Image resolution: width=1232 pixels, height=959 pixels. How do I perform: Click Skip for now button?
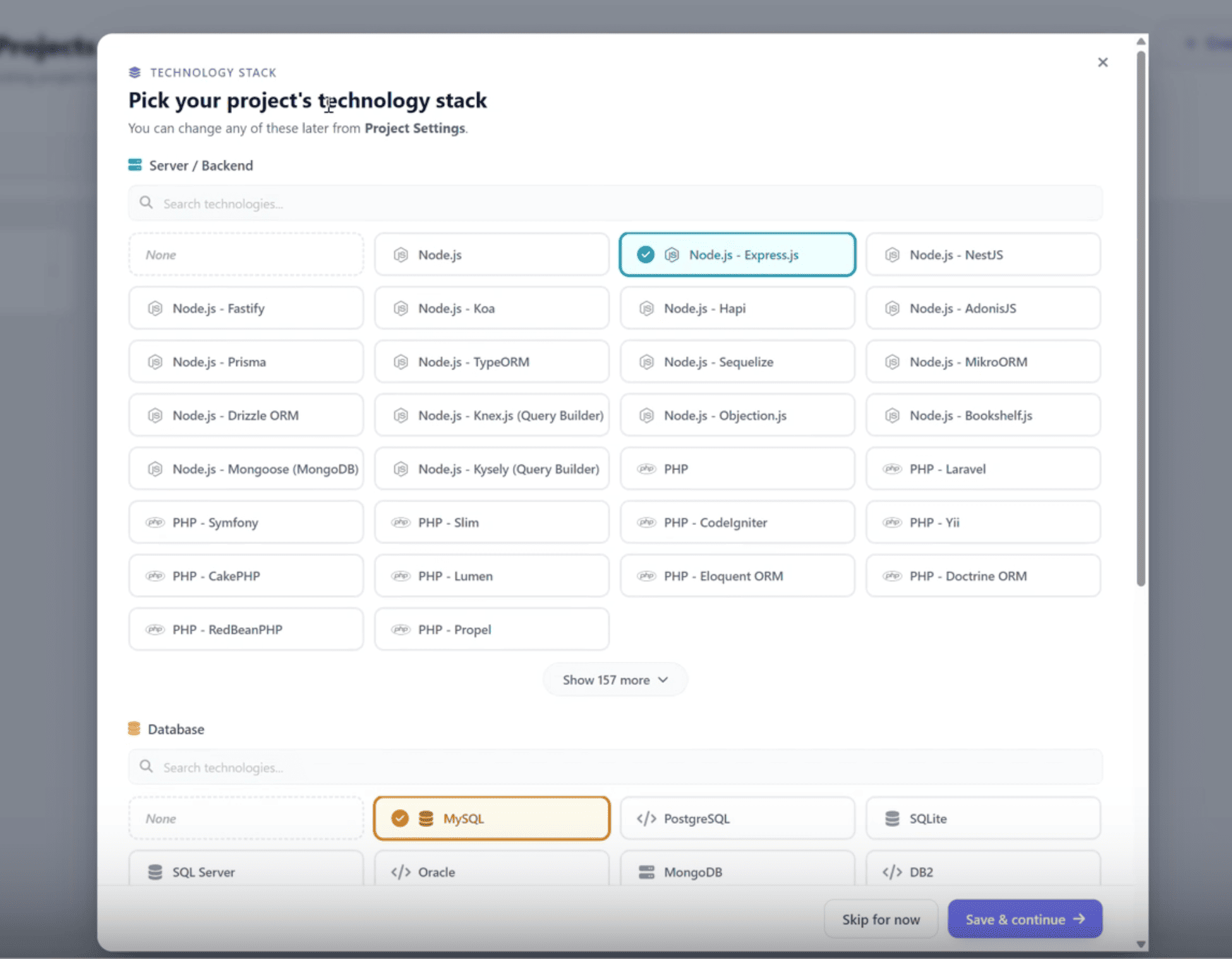[x=881, y=919]
